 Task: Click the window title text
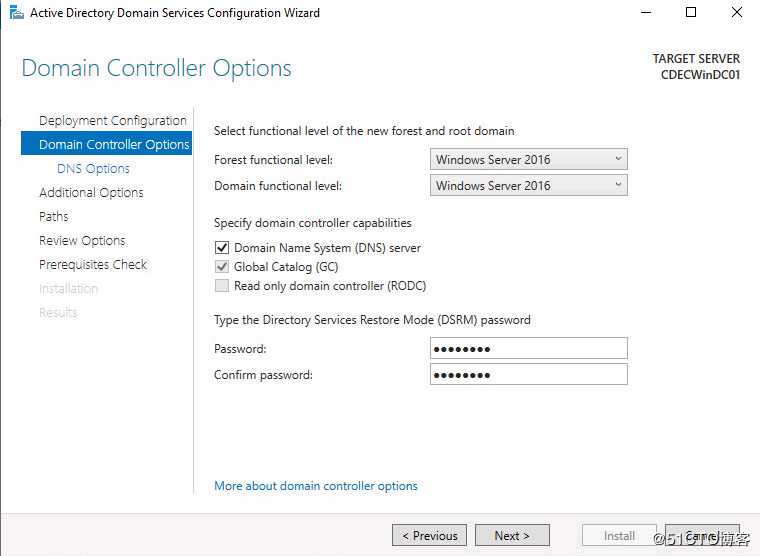pos(175,13)
